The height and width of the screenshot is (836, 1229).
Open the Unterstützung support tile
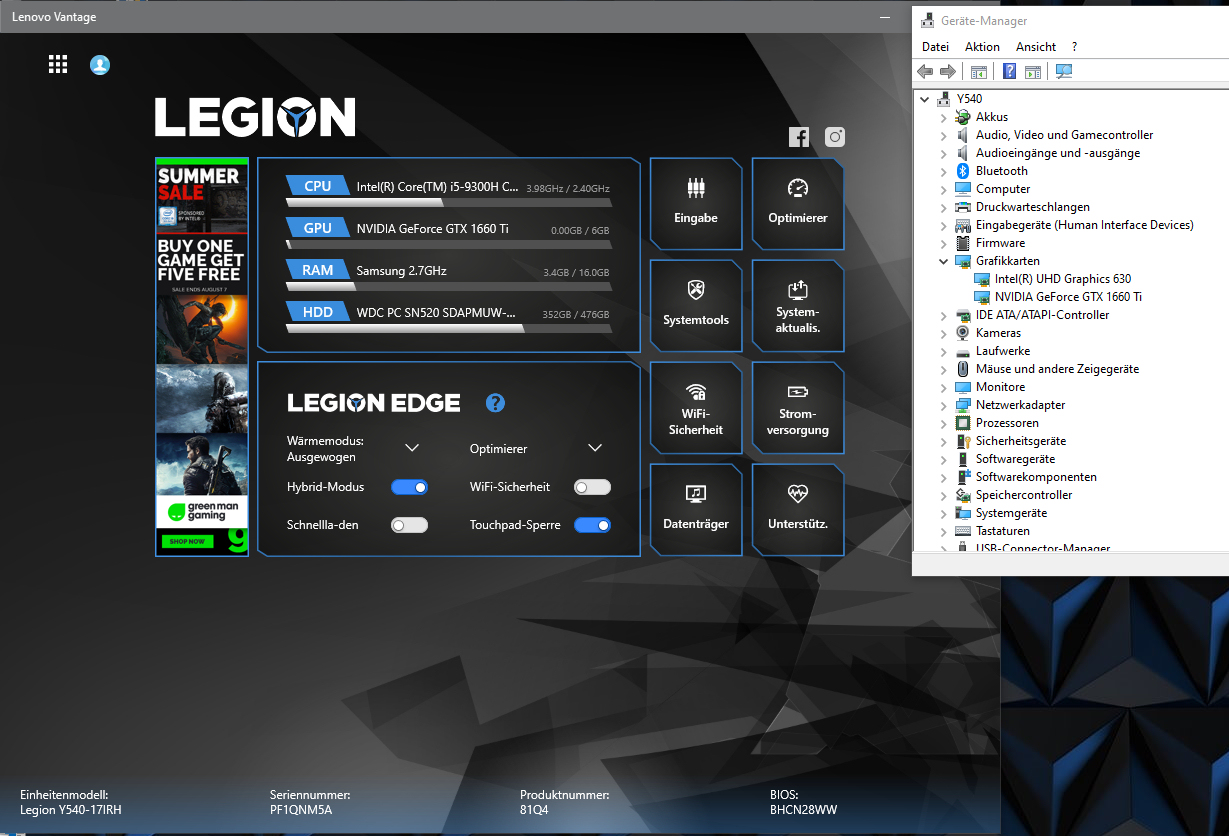tap(798, 510)
